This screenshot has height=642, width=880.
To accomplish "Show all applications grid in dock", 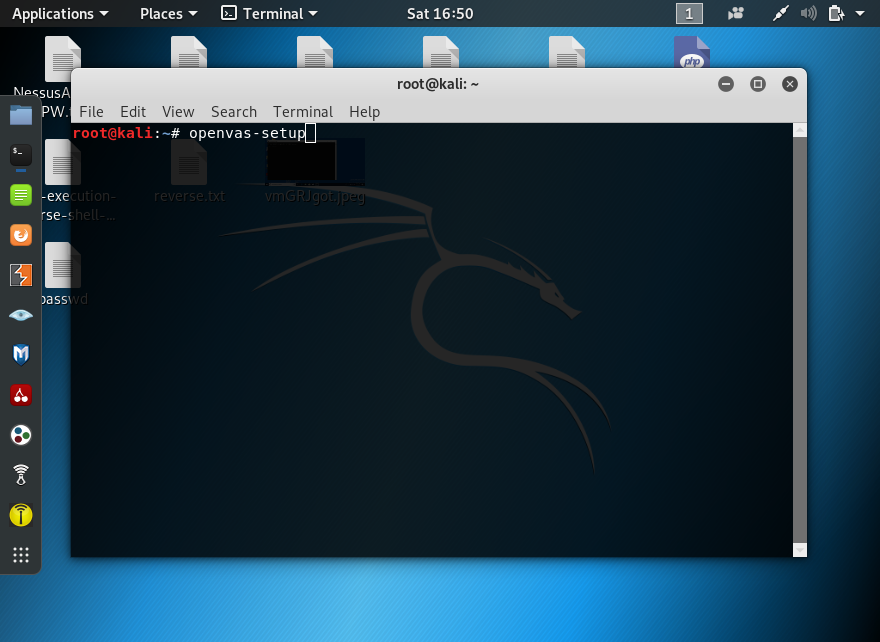I will (x=21, y=555).
